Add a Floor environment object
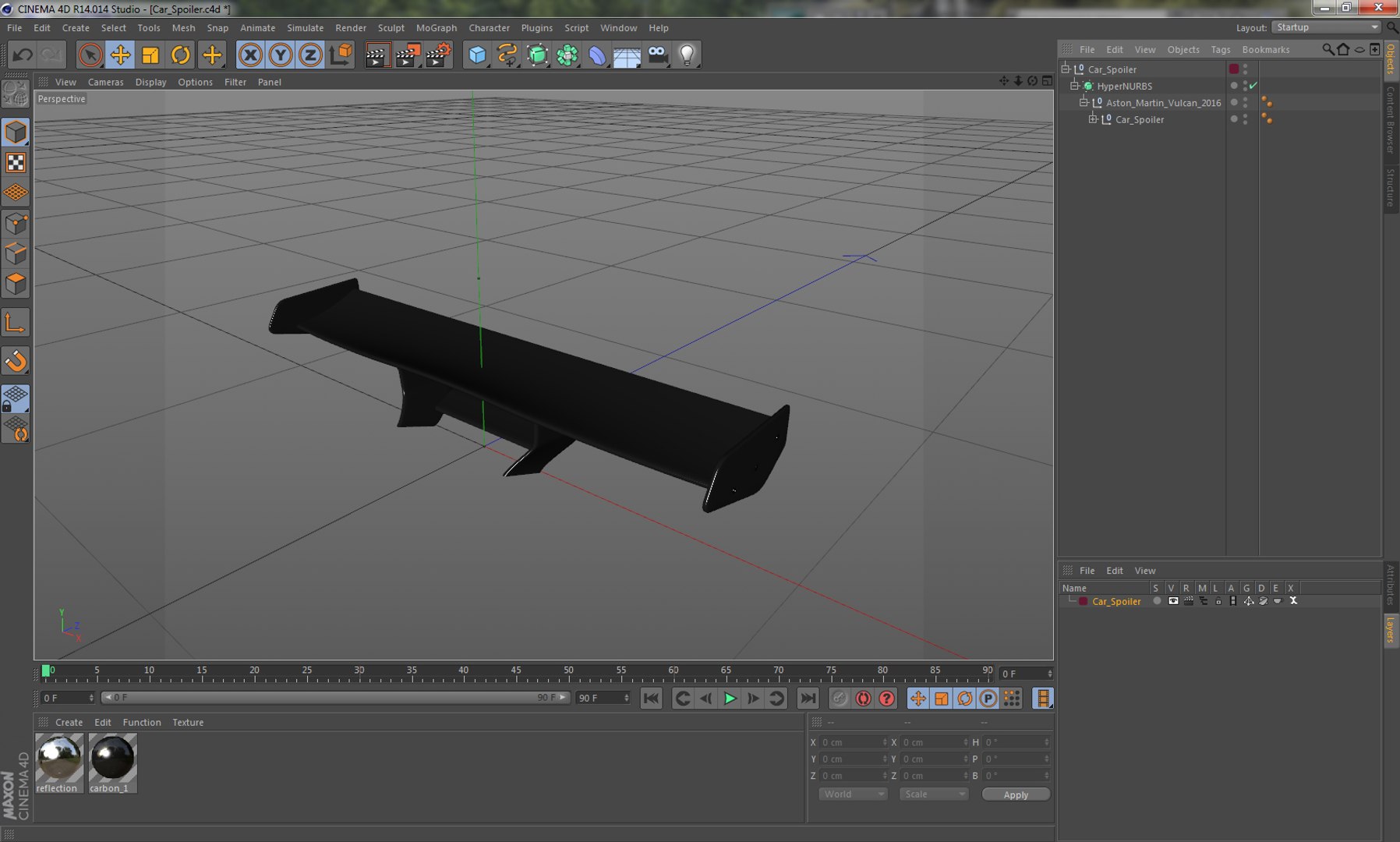The image size is (1400, 842). coord(628,55)
